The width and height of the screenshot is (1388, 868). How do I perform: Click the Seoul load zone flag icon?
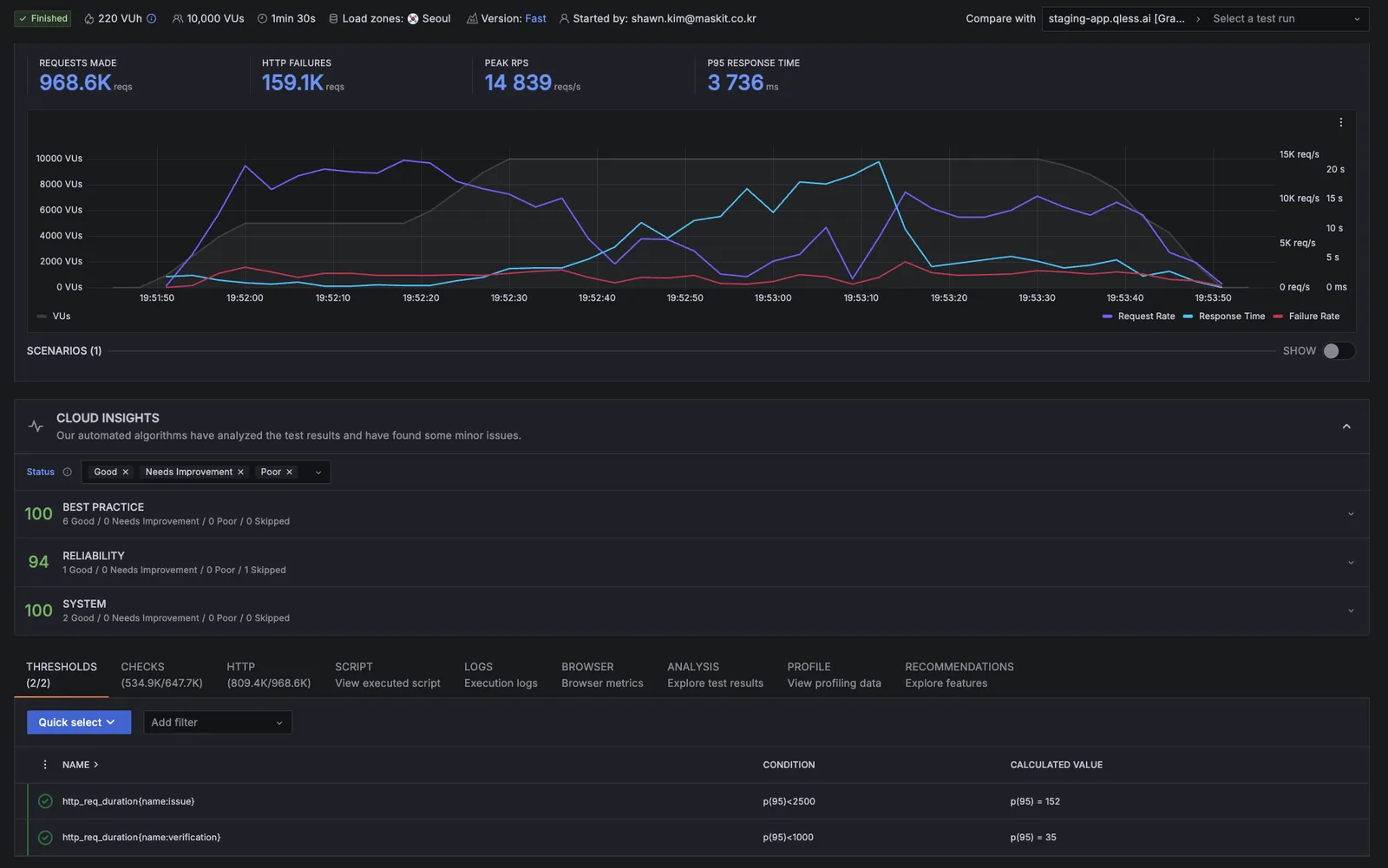pyautogui.click(x=413, y=18)
